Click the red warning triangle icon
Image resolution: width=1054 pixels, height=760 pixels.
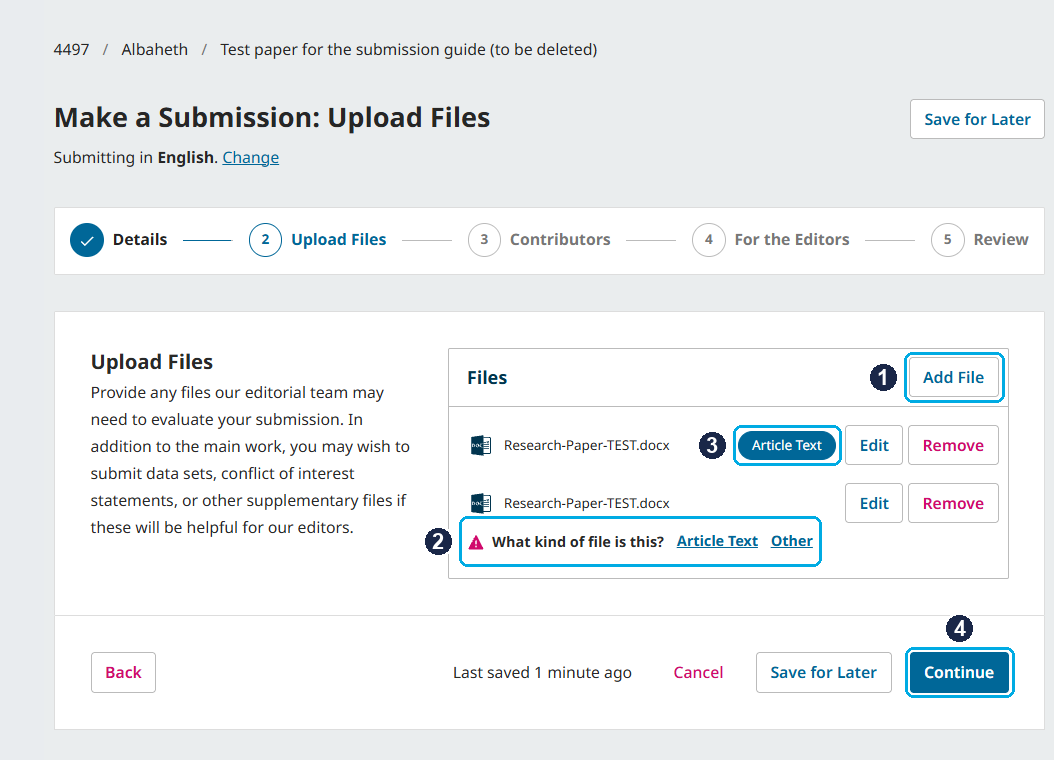click(476, 542)
